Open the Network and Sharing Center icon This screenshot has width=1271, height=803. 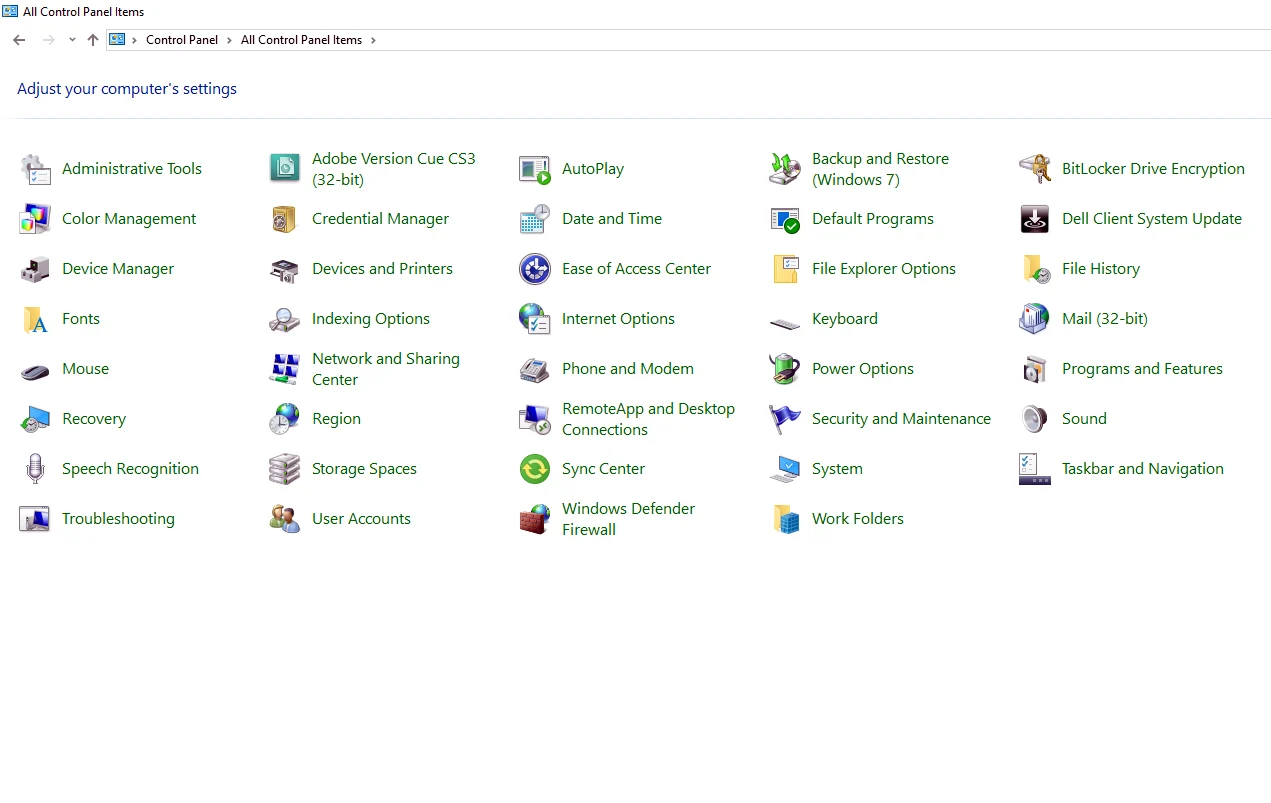click(x=285, y=369)
